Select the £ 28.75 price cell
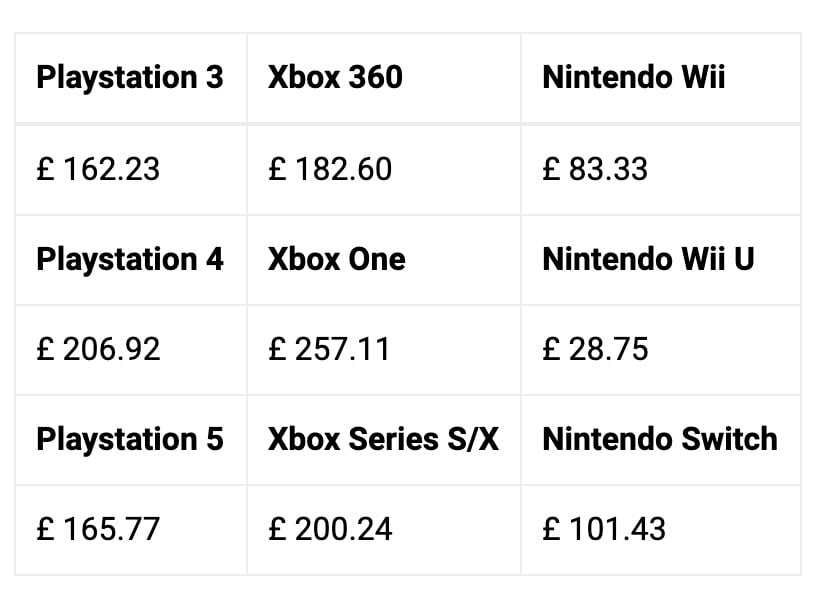Image resolution: width=816 pixels, height=594 pixels. click(595, 349)
